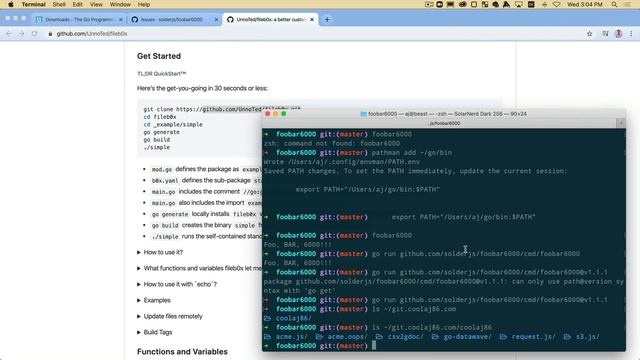Click the './simple' code line
Screen dimensions: 640x360
tap(156, 147)
